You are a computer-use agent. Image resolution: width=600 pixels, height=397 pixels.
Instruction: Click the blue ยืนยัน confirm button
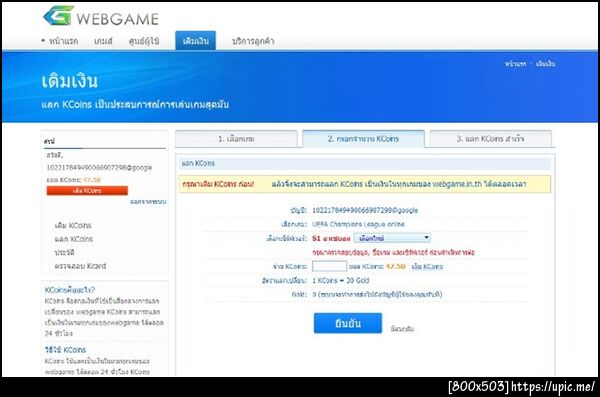coord(348,323)
